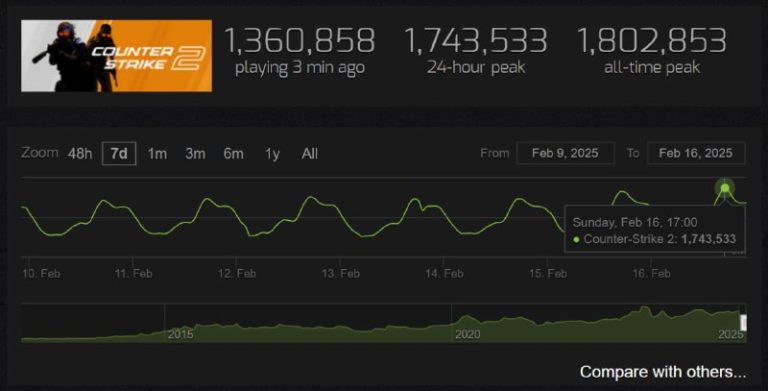
Task: Click the From date field Feb 9, 2025
Action: [x=565, y=153]
